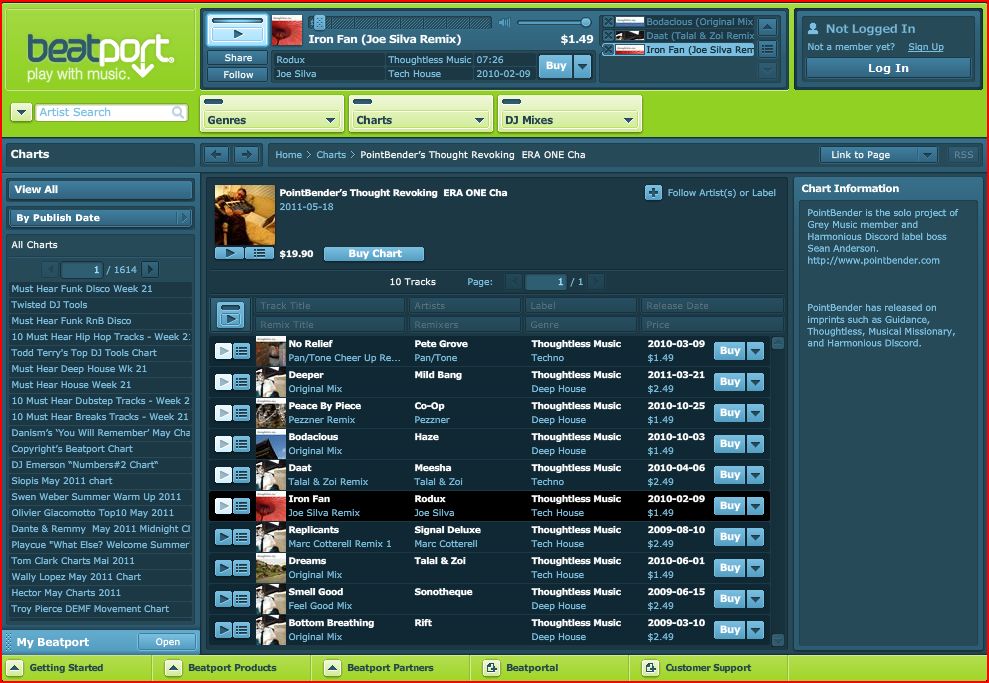Click View All in charts sidebar

click(x=100, y=189)
